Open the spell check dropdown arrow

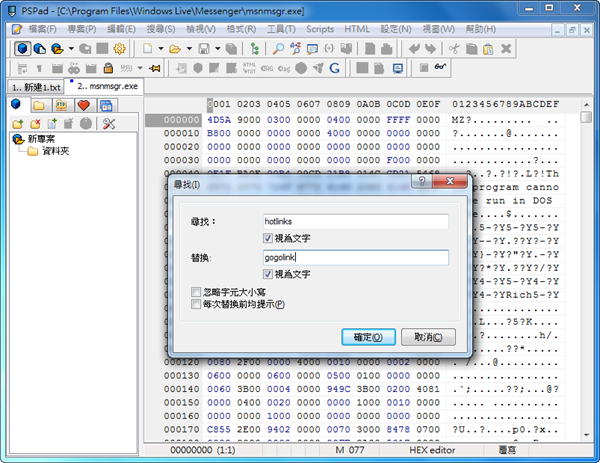140,68
